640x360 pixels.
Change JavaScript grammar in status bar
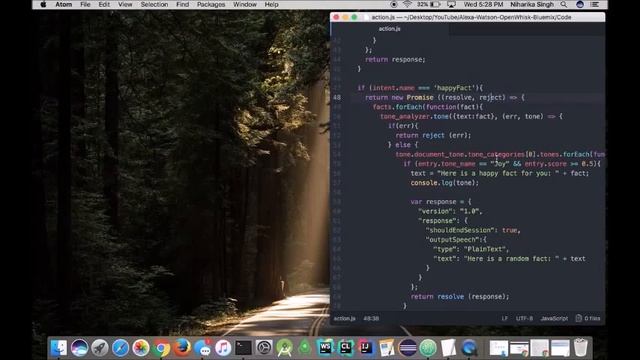pos(554,318)
